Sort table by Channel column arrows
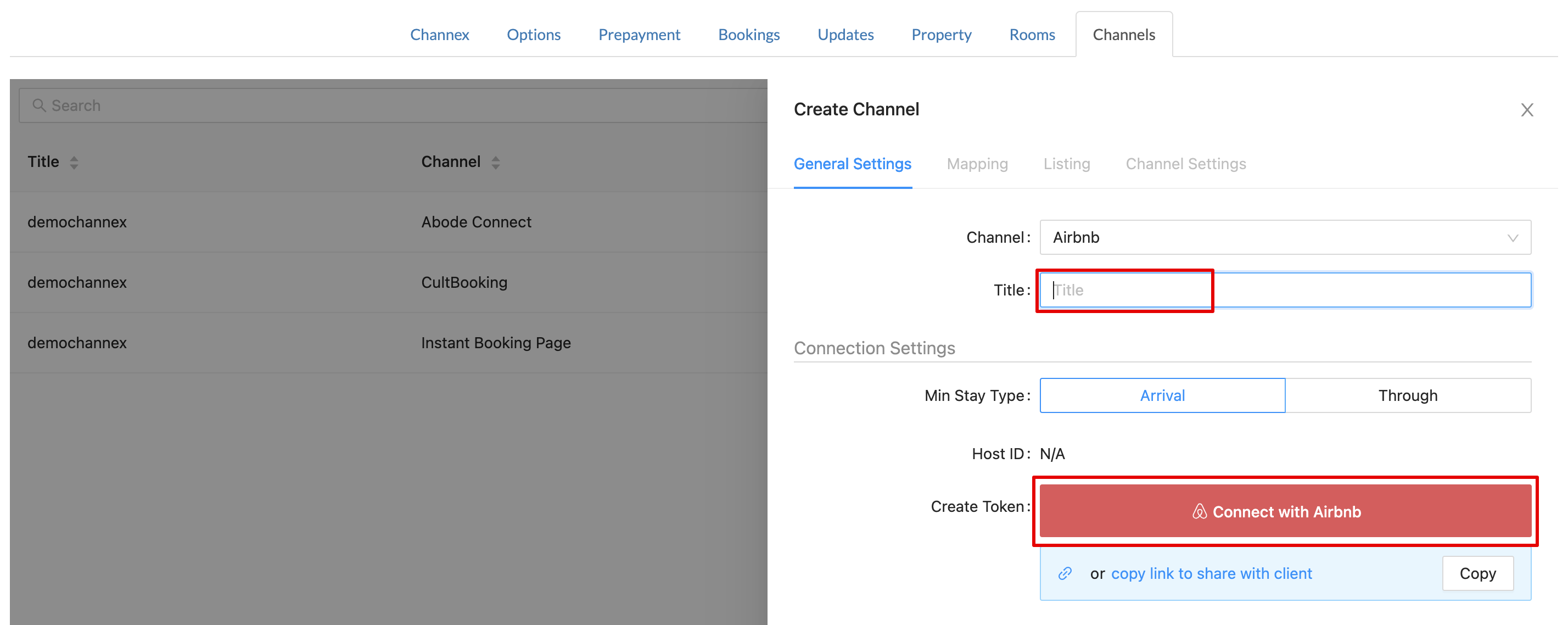This screenshot has width=1568, height=625. point(495,163)
